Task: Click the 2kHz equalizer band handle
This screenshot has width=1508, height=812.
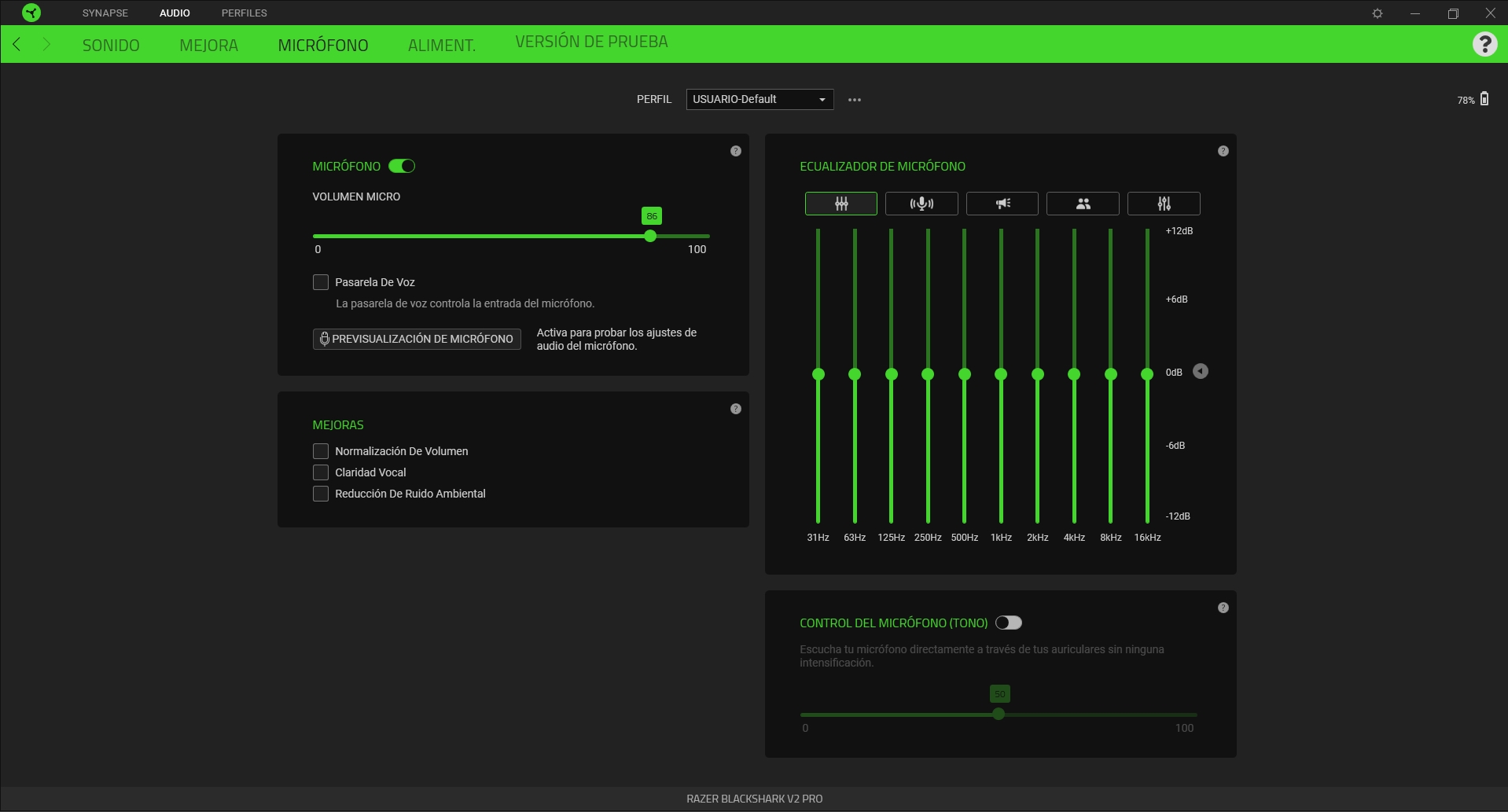Action: (1038, 374)
